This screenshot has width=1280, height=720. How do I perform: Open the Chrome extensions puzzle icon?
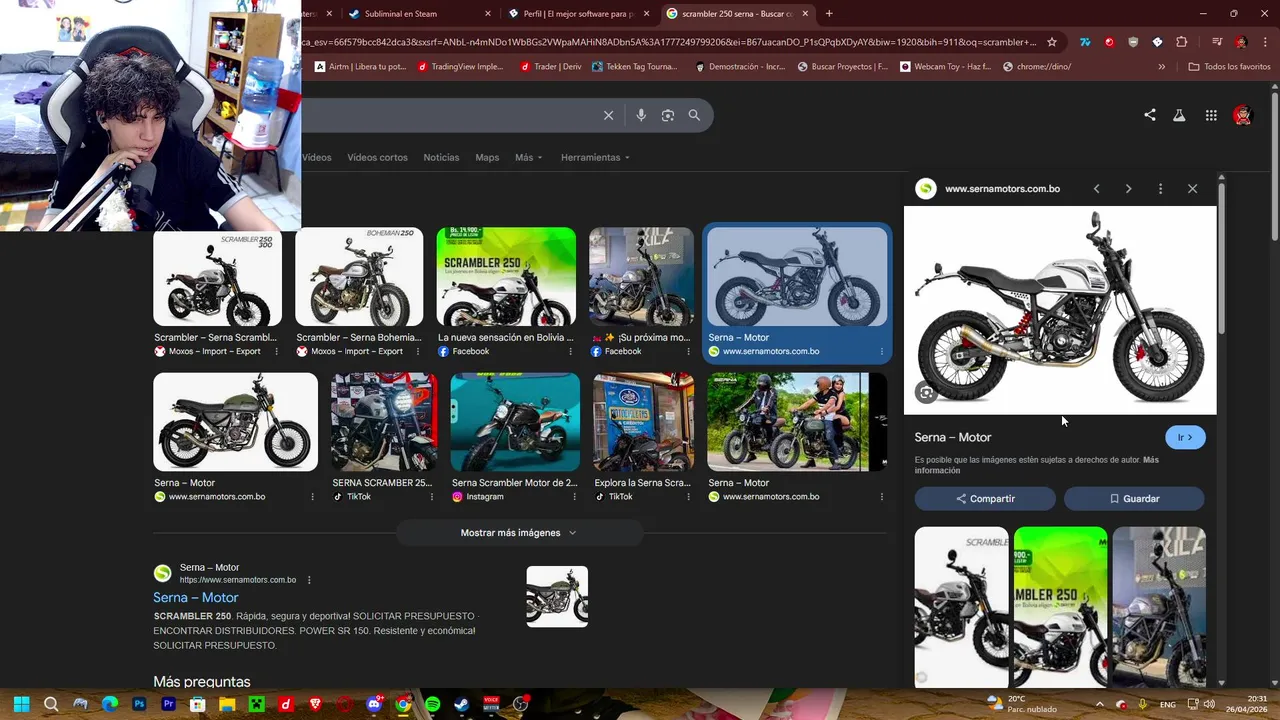point(1182,42)
